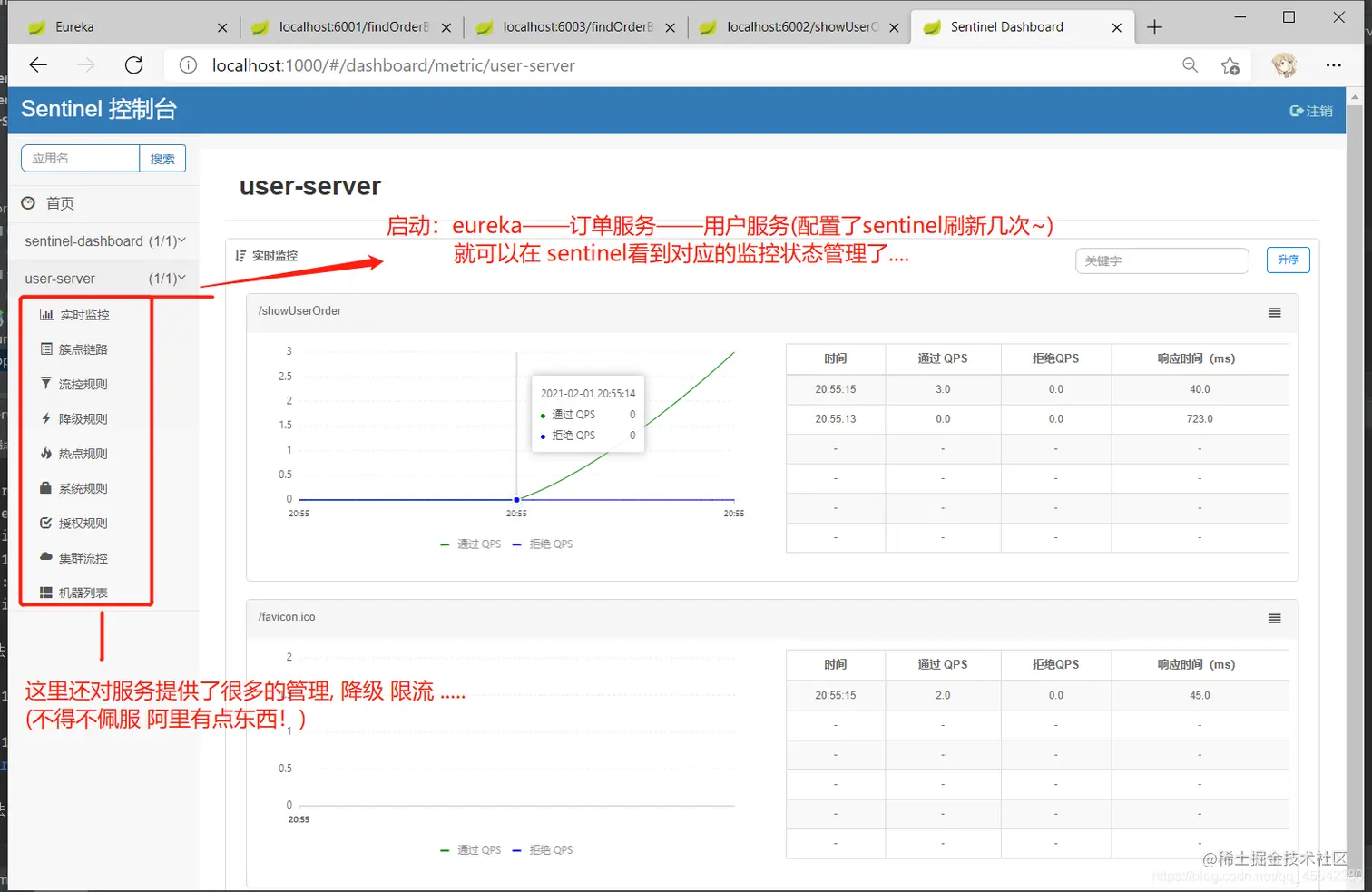
Task: Open the 实时监控 sidebar item
Action: 75,315
